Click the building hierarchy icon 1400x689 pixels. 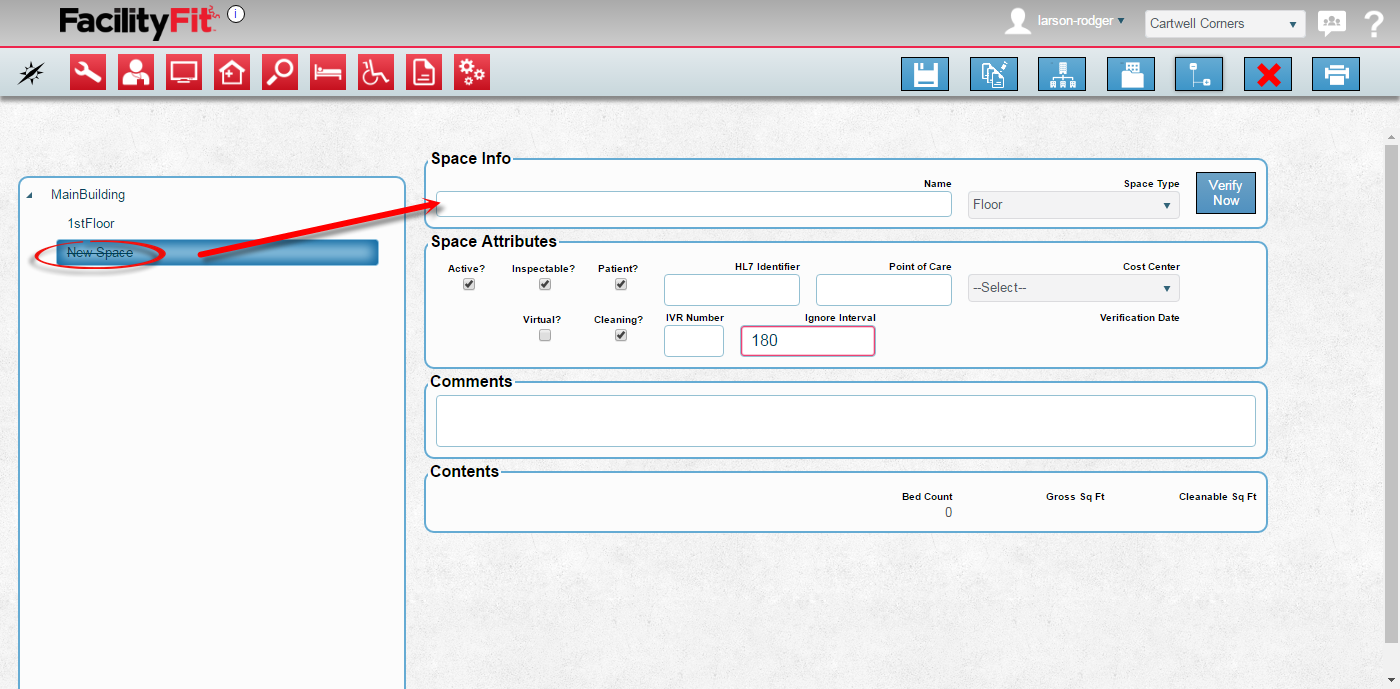[x=1061, y=75]
